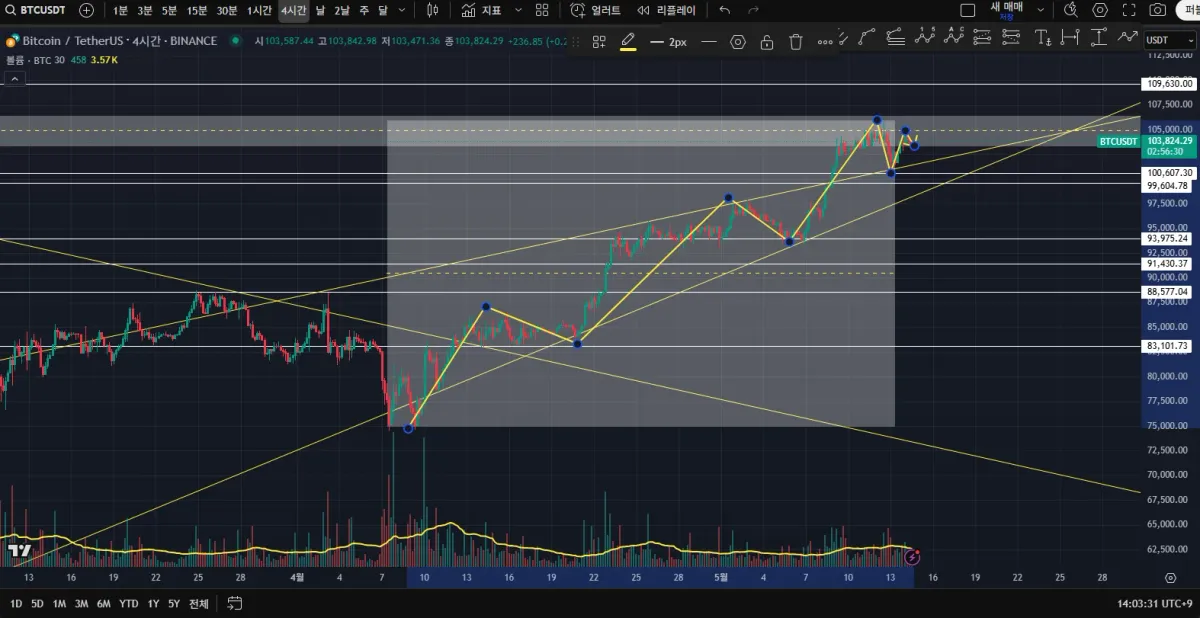The width and height of the screenshot is (1200, 618).
Task: Set the range to 1M
Action: coord(59,603)
